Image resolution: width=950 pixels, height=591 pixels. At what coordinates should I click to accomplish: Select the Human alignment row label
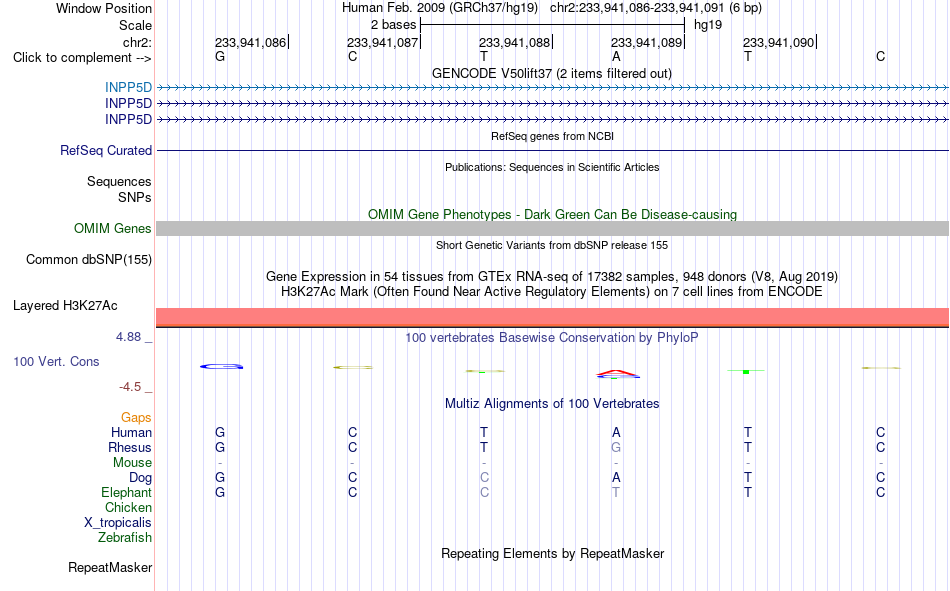click(x=131, y=433)
